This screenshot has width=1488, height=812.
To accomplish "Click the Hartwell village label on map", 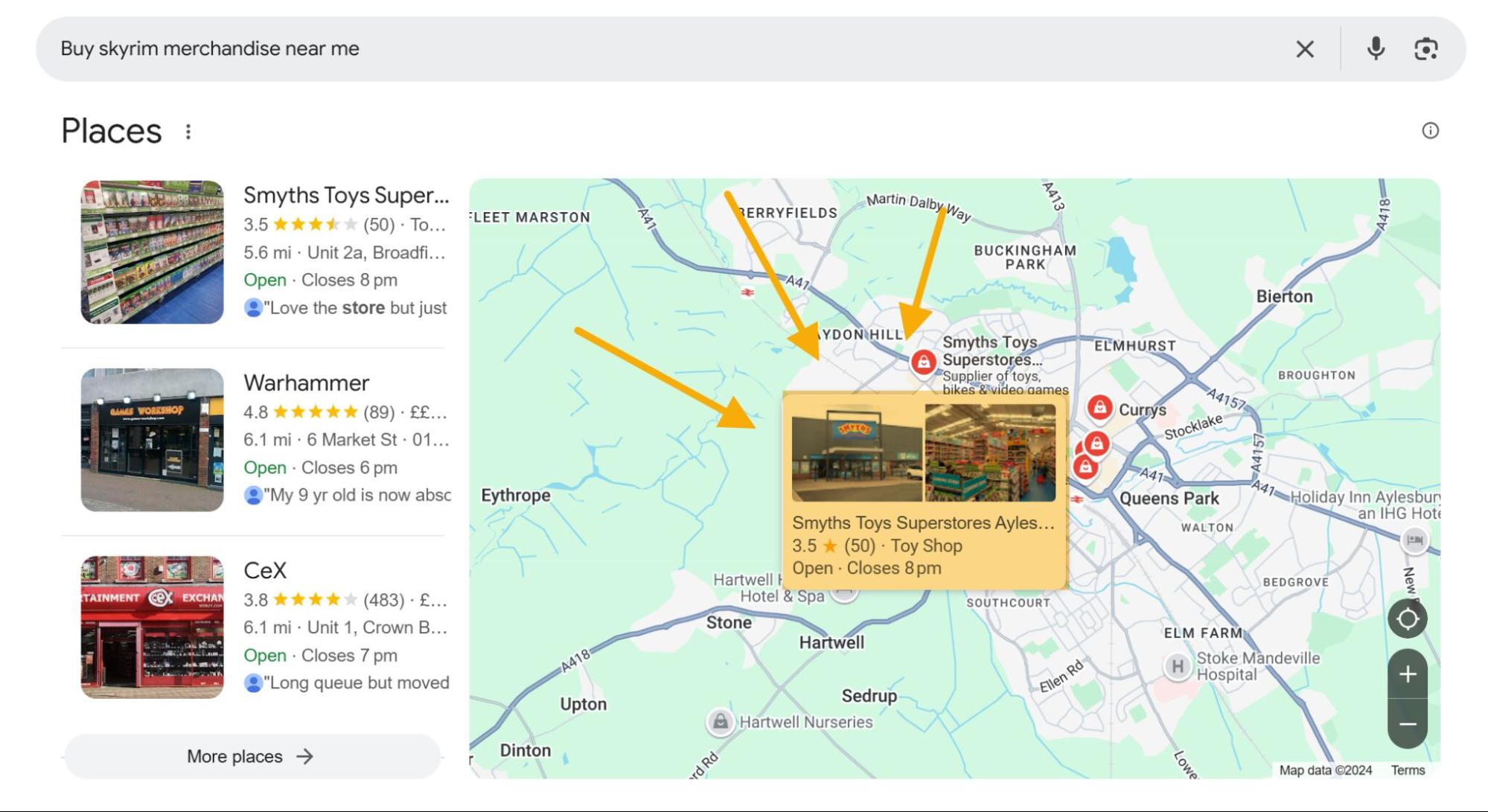I will (831, 642).
